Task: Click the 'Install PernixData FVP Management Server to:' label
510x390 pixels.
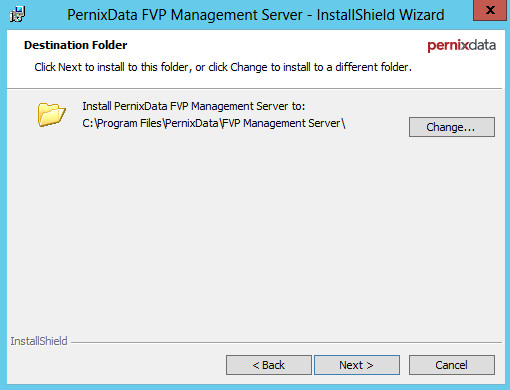Action: 194,106
